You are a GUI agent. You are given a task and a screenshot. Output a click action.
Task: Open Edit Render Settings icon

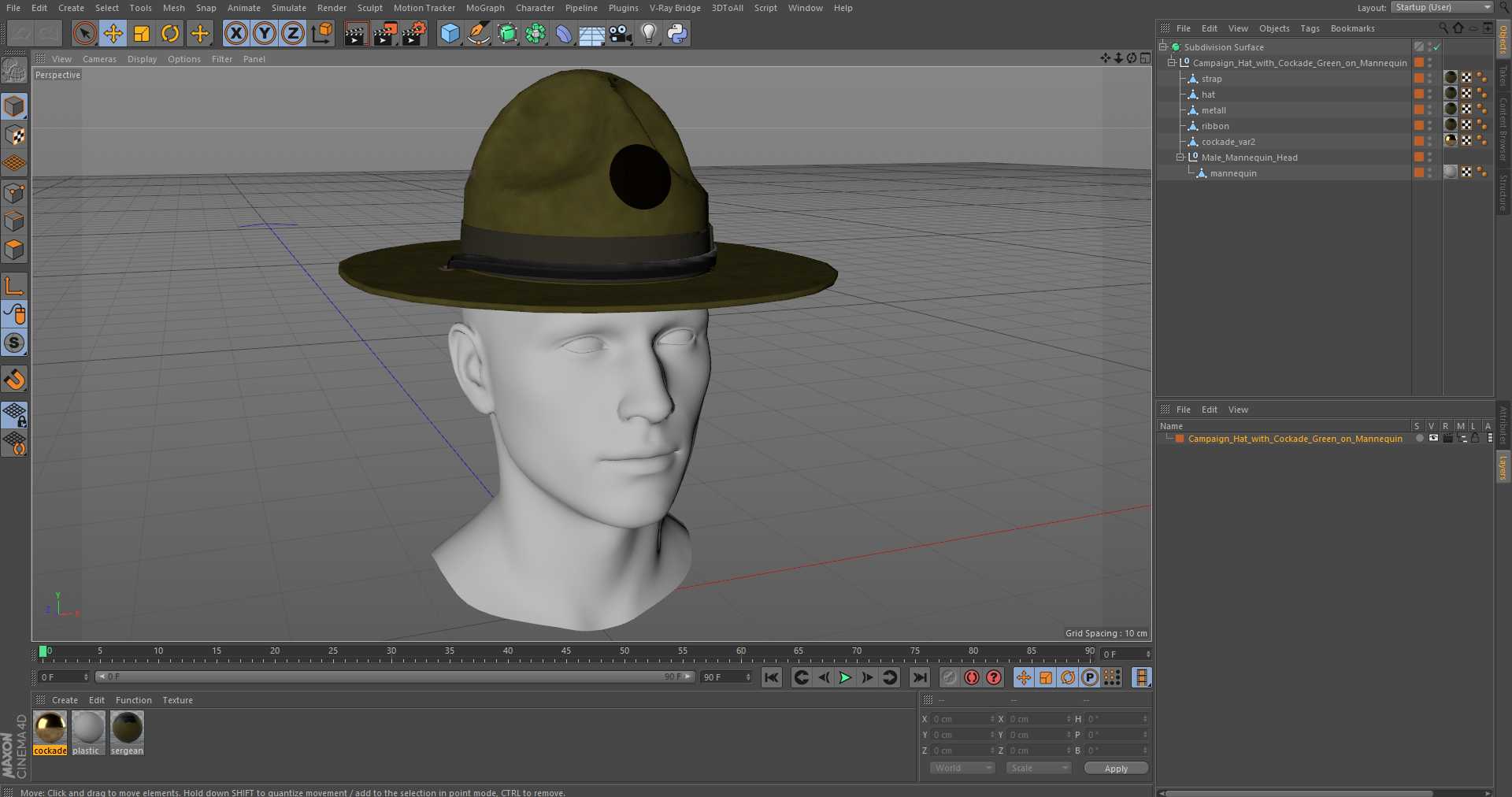tap(414, 33)
